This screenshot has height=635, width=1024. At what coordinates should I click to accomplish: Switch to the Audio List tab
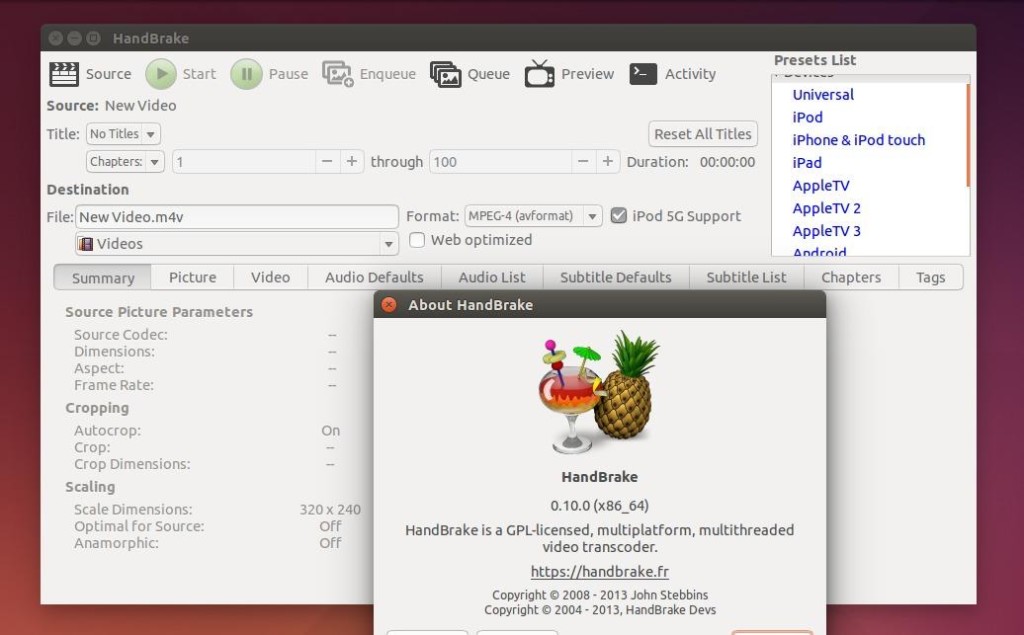492,278
